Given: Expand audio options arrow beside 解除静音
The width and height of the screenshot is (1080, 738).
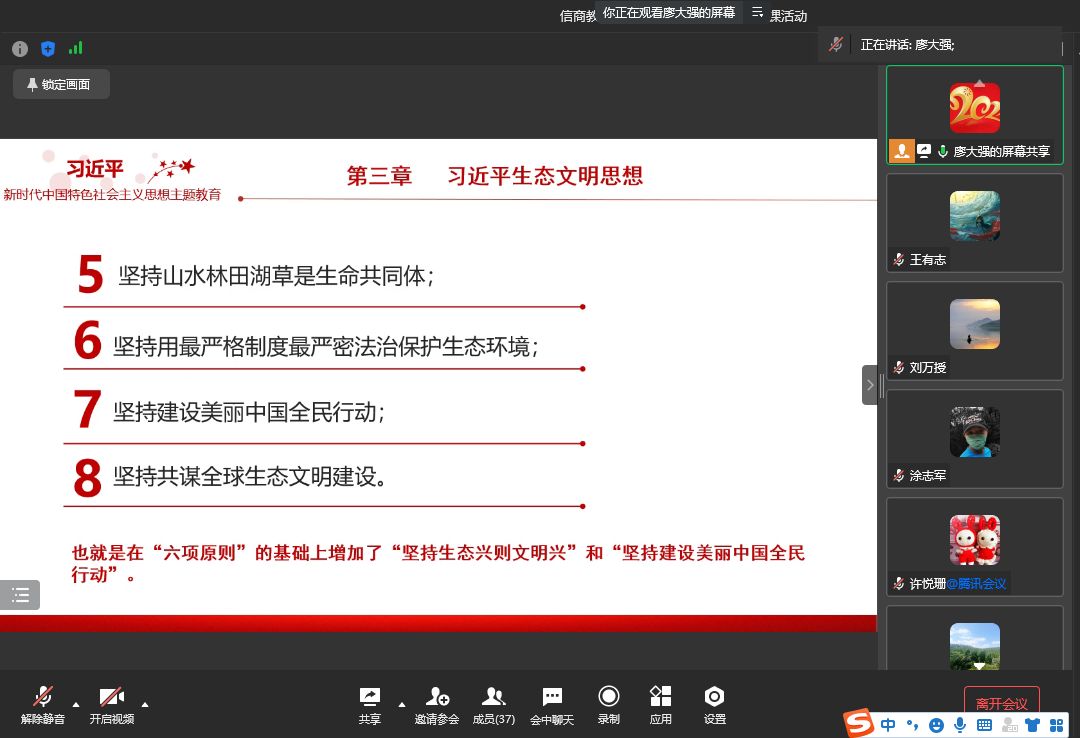Looking at the screenshot, I should tap(76, 701).
